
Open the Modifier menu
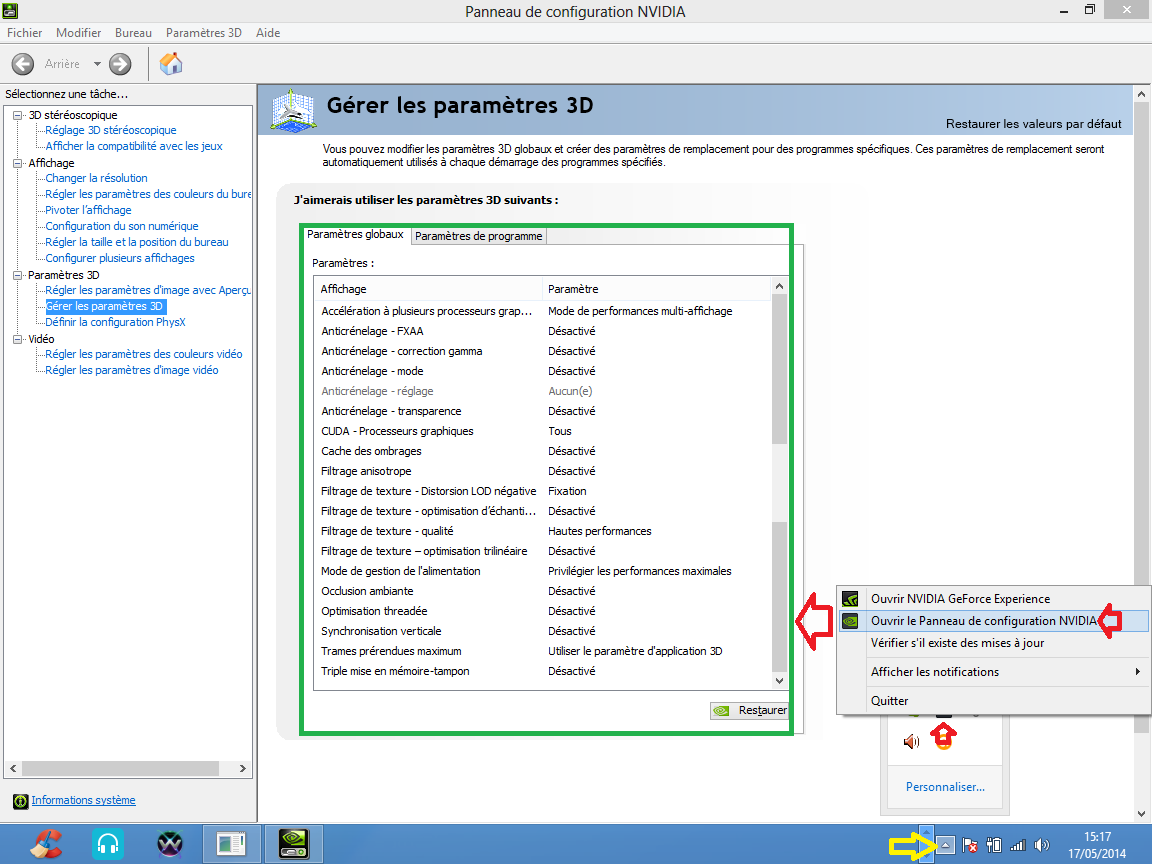[x=79, y=33]
